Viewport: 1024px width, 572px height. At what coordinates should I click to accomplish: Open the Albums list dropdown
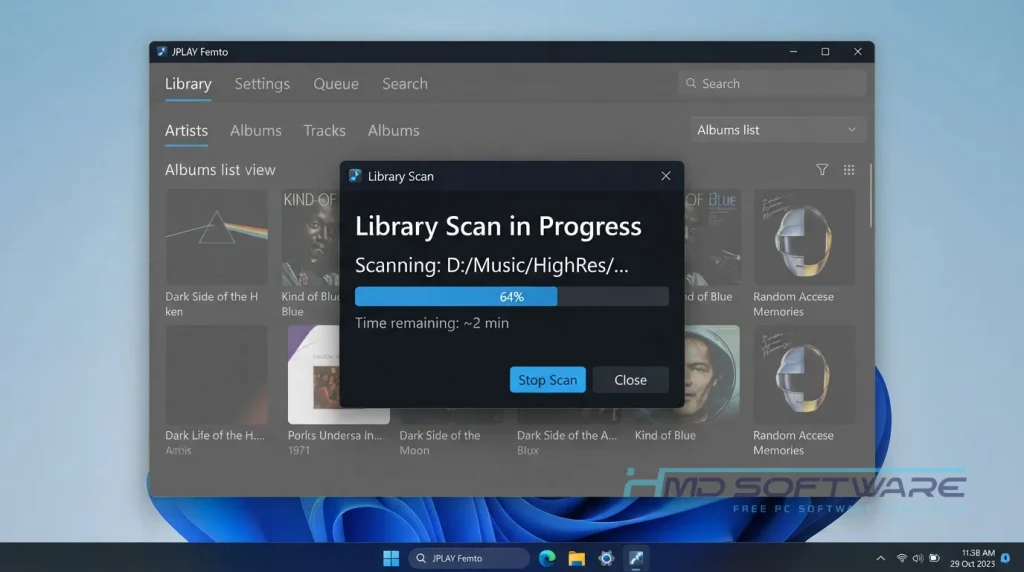click(777, 130)
